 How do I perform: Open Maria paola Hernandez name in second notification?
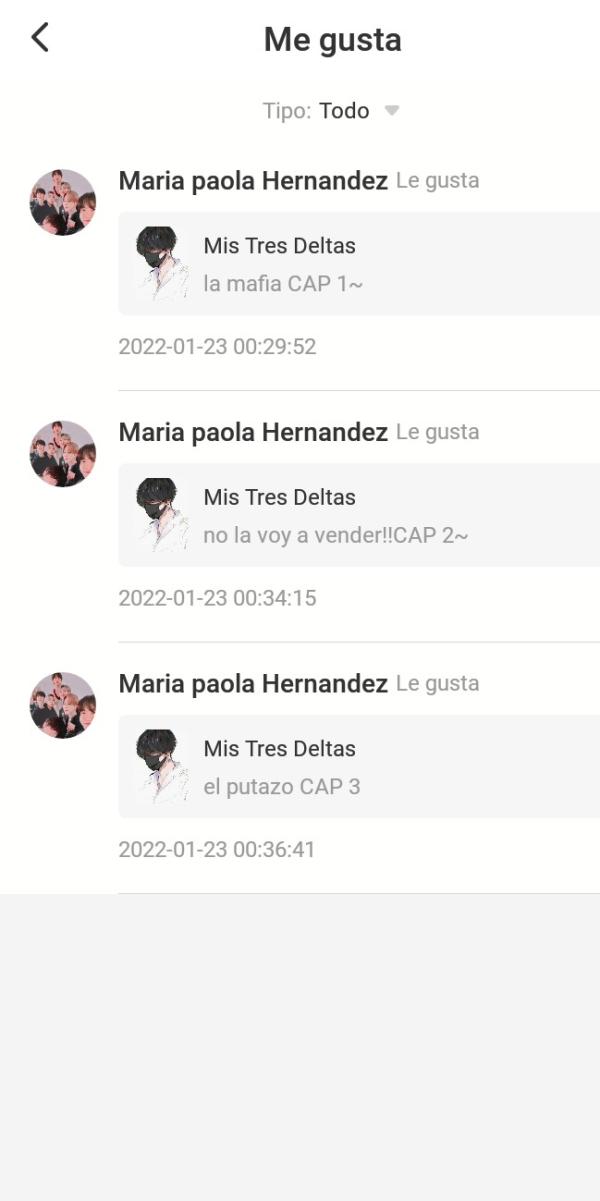pos(253,432)
